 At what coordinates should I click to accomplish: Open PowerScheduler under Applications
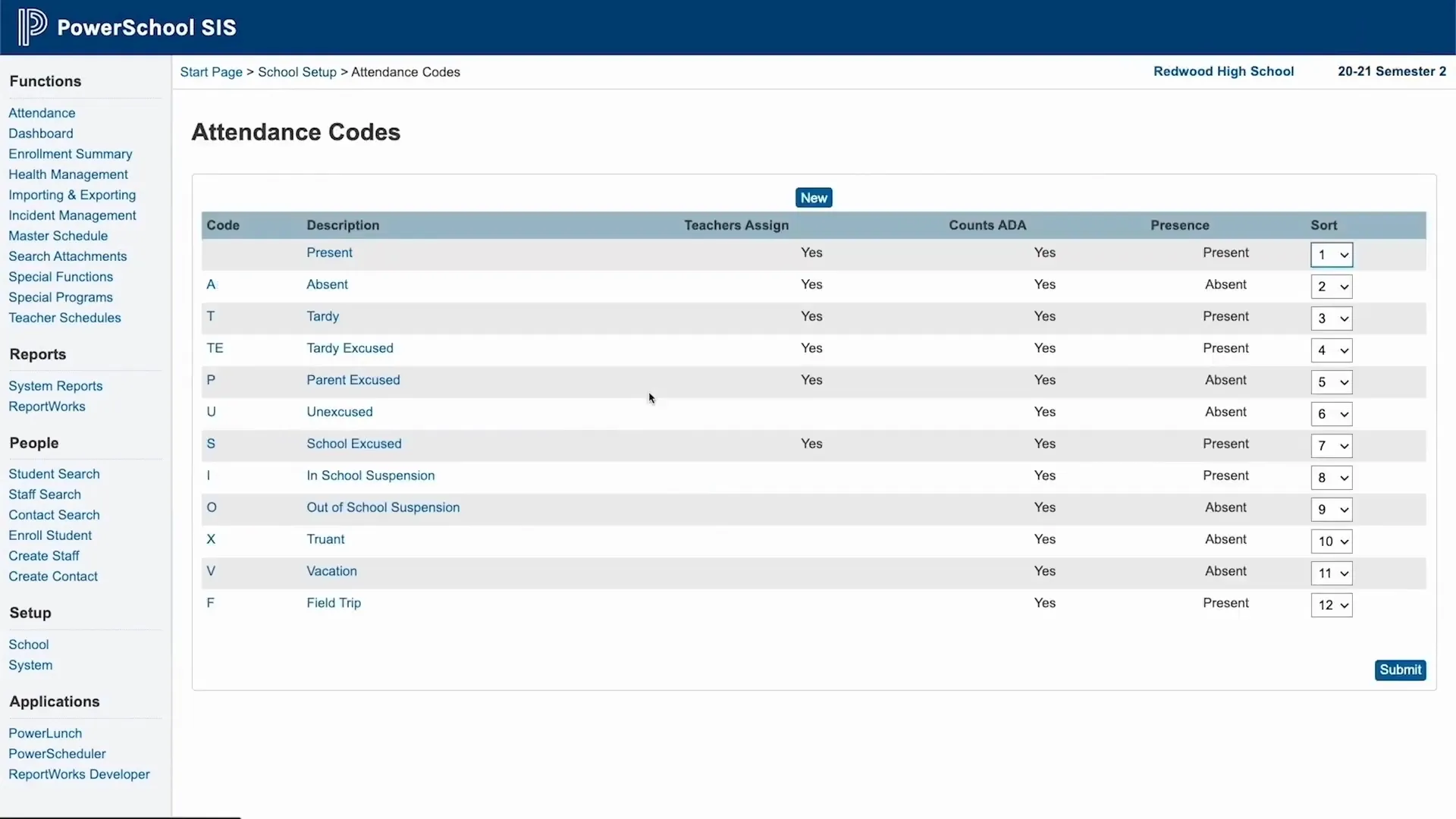(57, 753)
